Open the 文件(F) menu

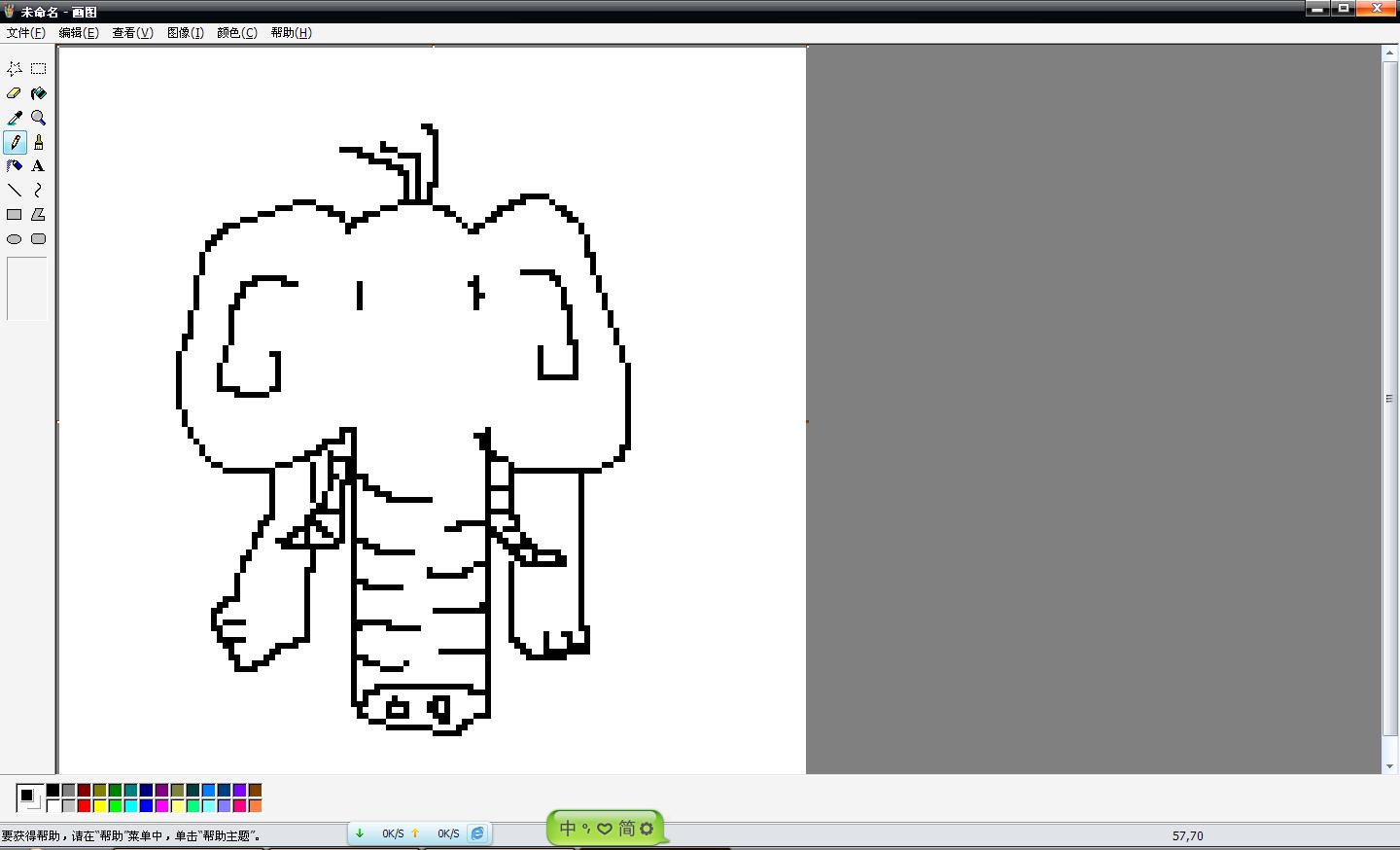[26, 32]
